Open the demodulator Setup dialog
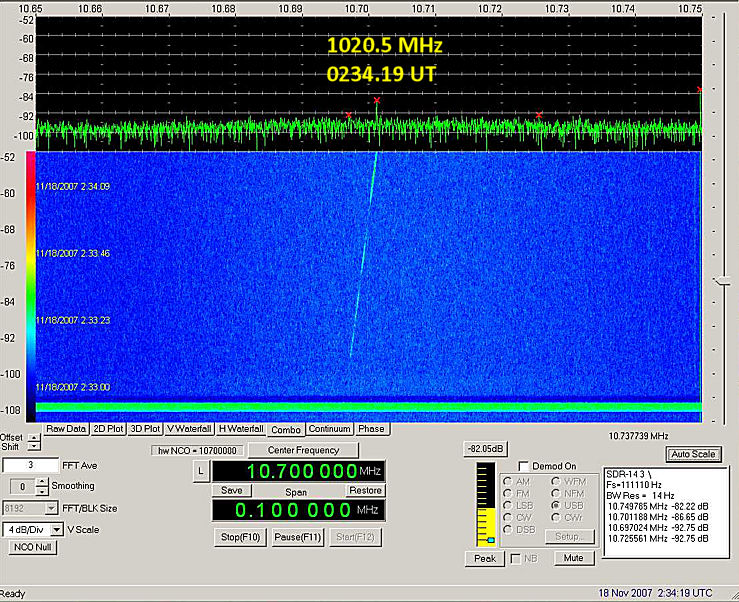The width and height of the screenshot is (739, 602). pyautogui.click(x=570, y=536)
